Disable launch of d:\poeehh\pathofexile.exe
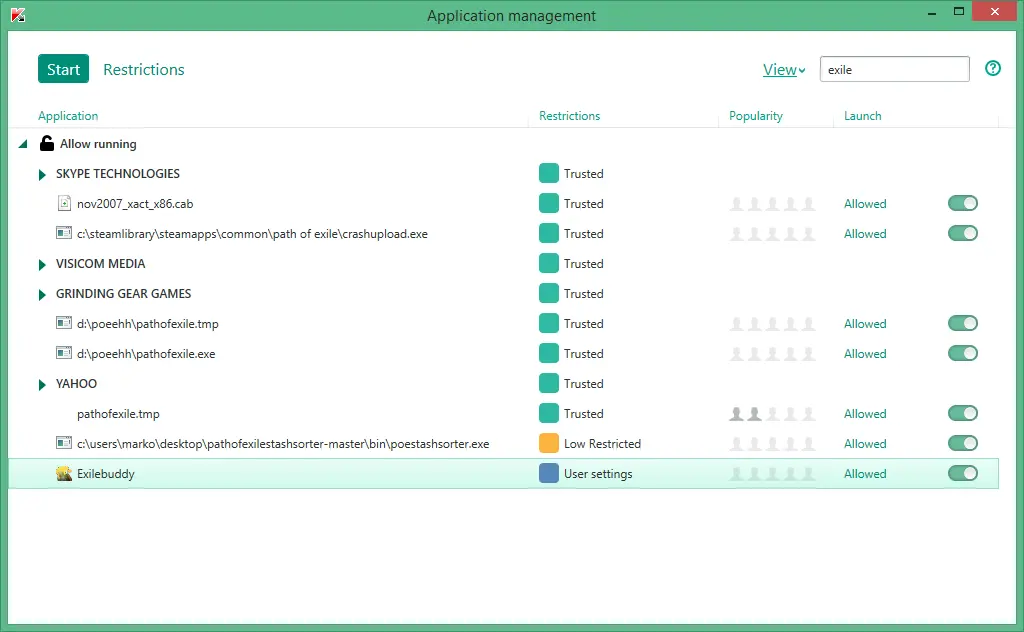The width and height of the screenshot is (1024, 632). (963, 353)
